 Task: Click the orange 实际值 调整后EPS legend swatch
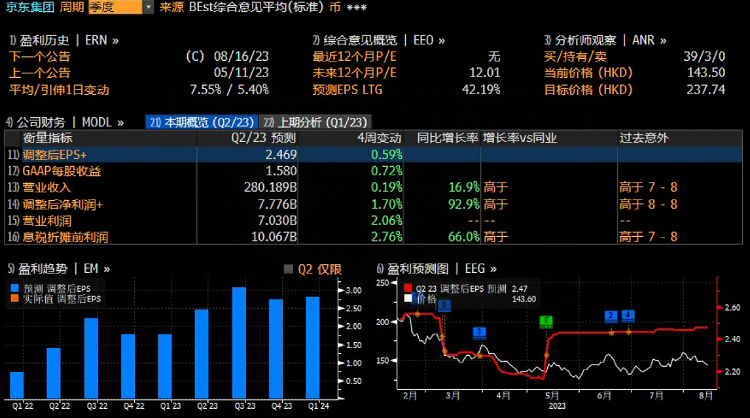click(x=15, y=298)
